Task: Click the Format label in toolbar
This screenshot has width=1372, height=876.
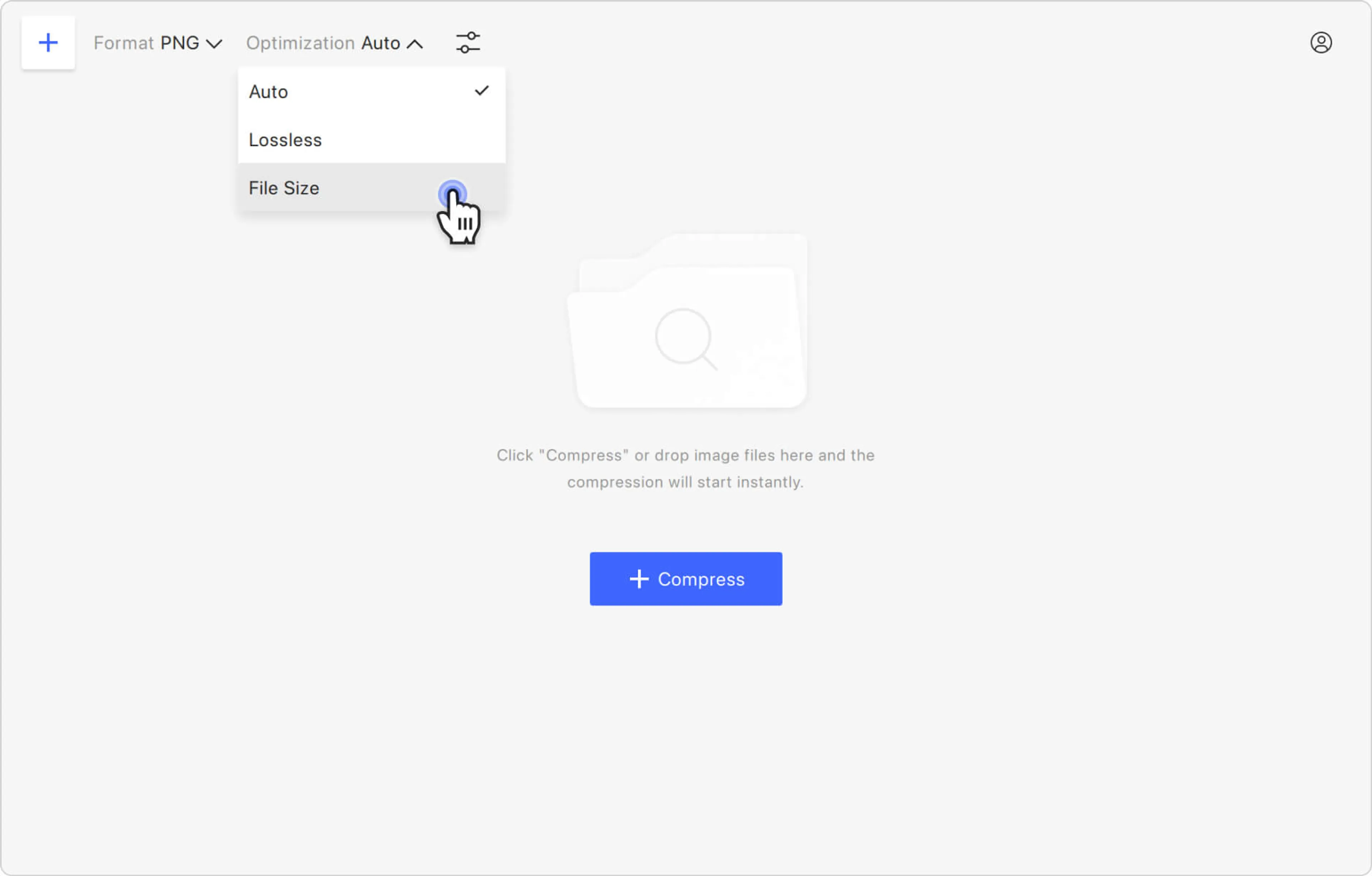Action: (124, 43)
